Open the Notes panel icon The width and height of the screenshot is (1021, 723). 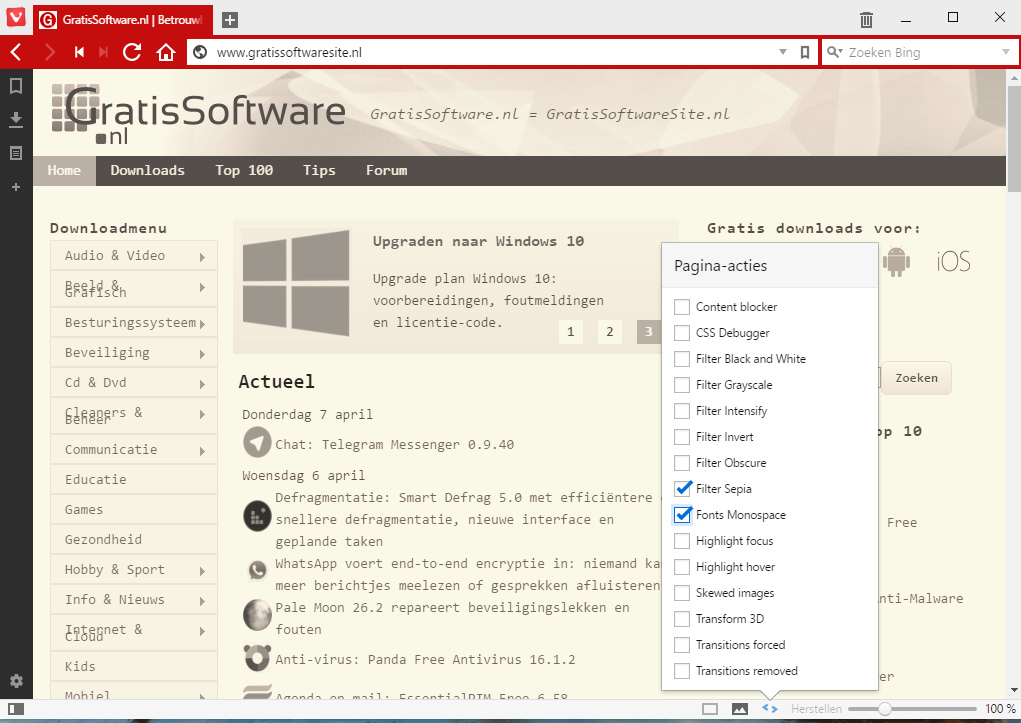point(16,153)
